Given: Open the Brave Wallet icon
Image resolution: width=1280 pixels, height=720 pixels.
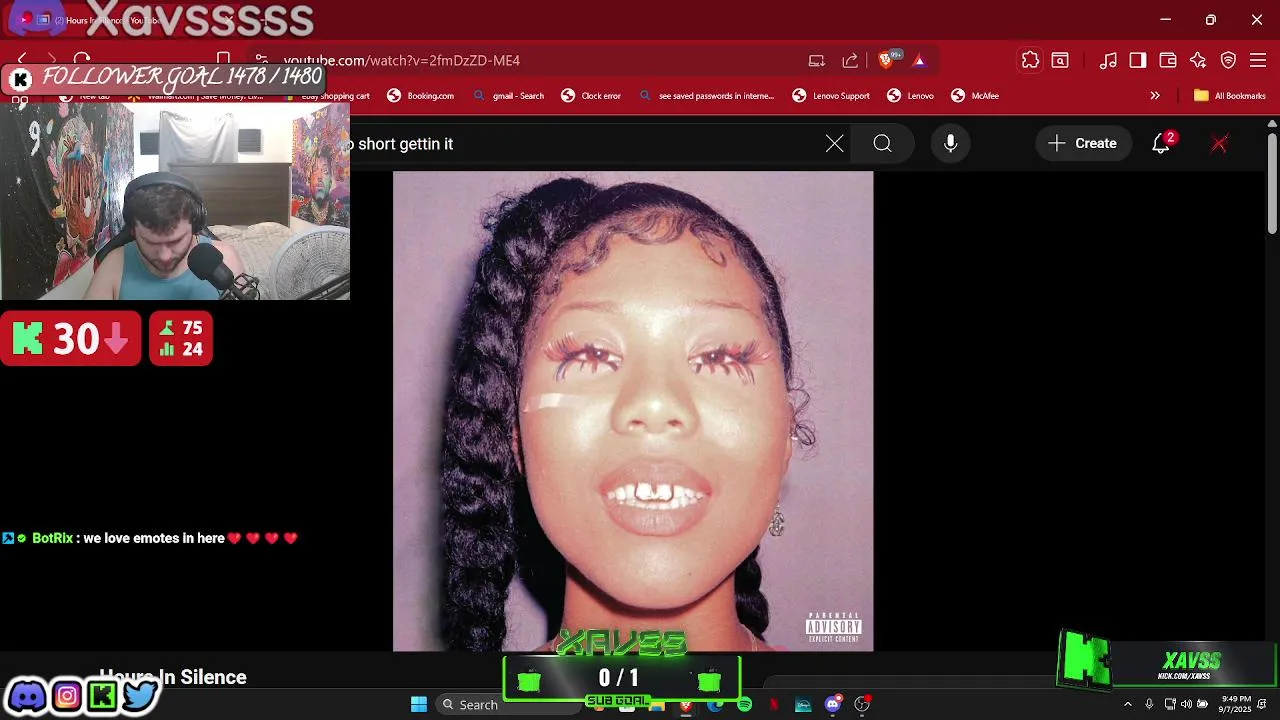Looking at the screenshot, I should pos(1168,60).
